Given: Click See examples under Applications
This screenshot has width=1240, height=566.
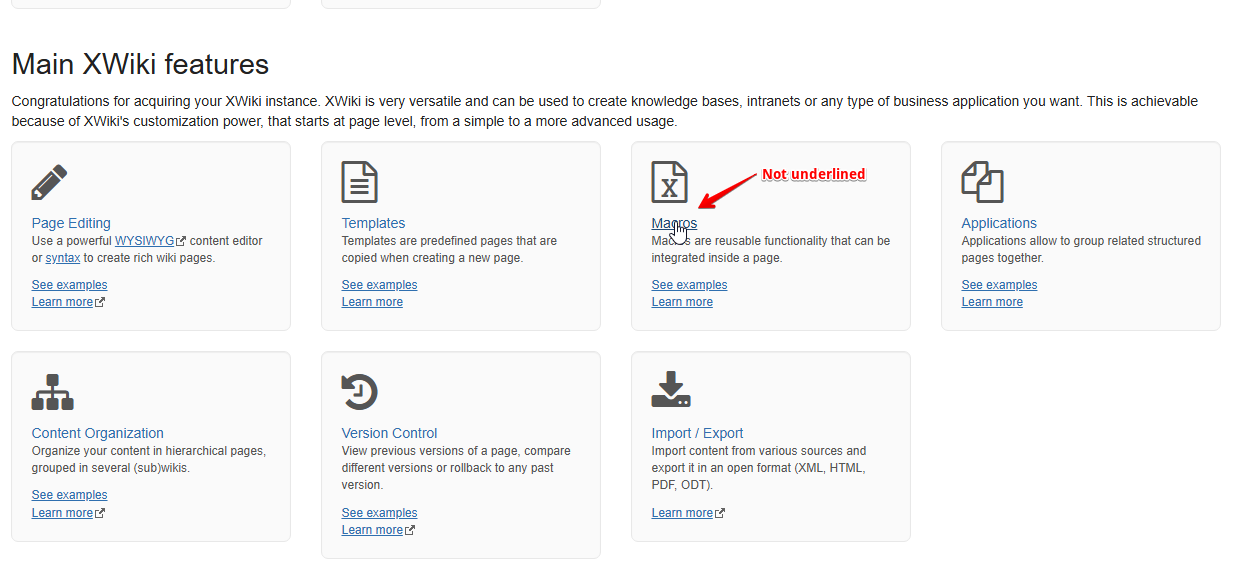Looking at the screenshot, I should [1000, 285].
